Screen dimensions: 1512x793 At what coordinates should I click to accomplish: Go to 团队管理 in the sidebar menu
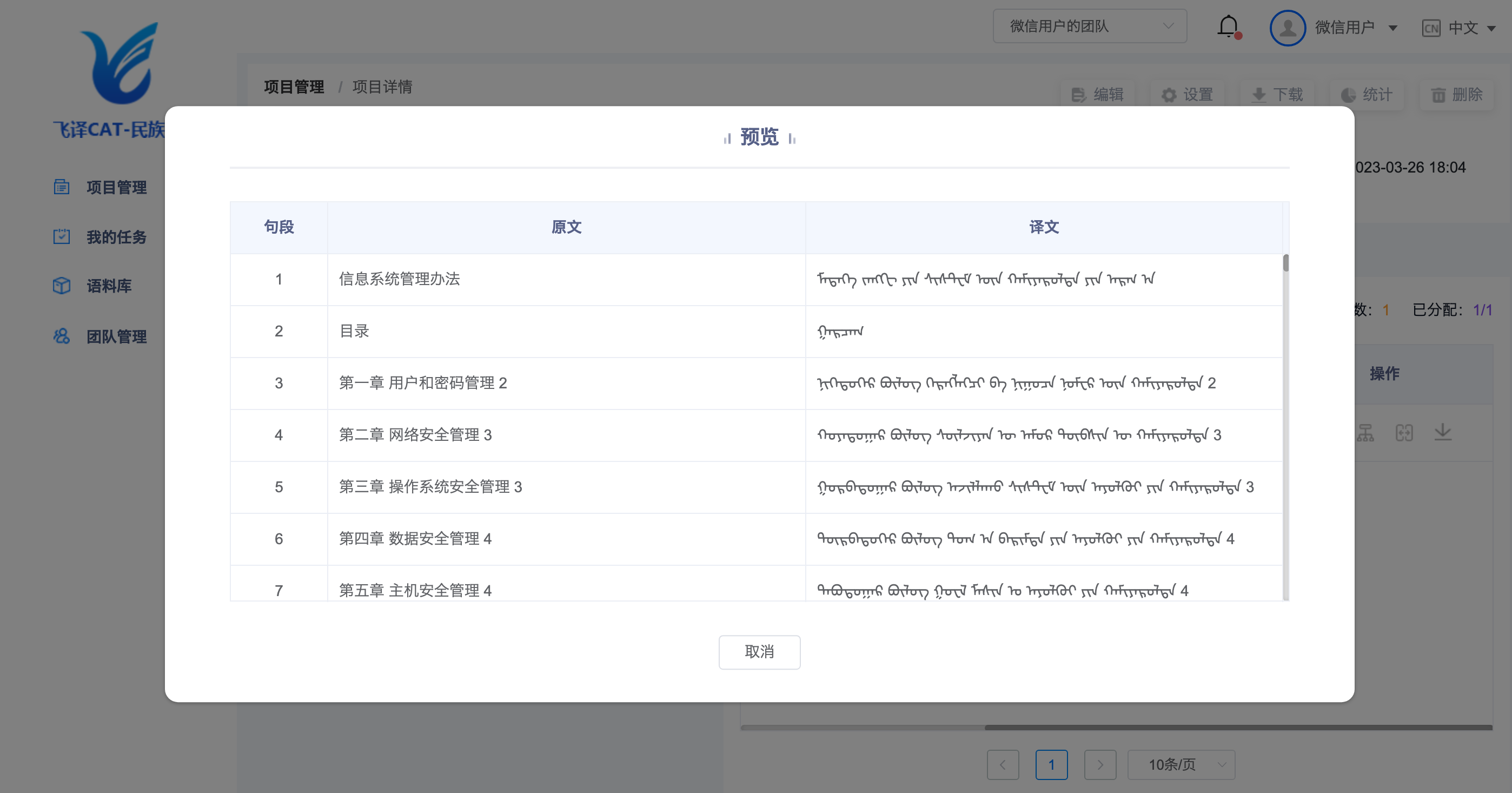[116, 336]
